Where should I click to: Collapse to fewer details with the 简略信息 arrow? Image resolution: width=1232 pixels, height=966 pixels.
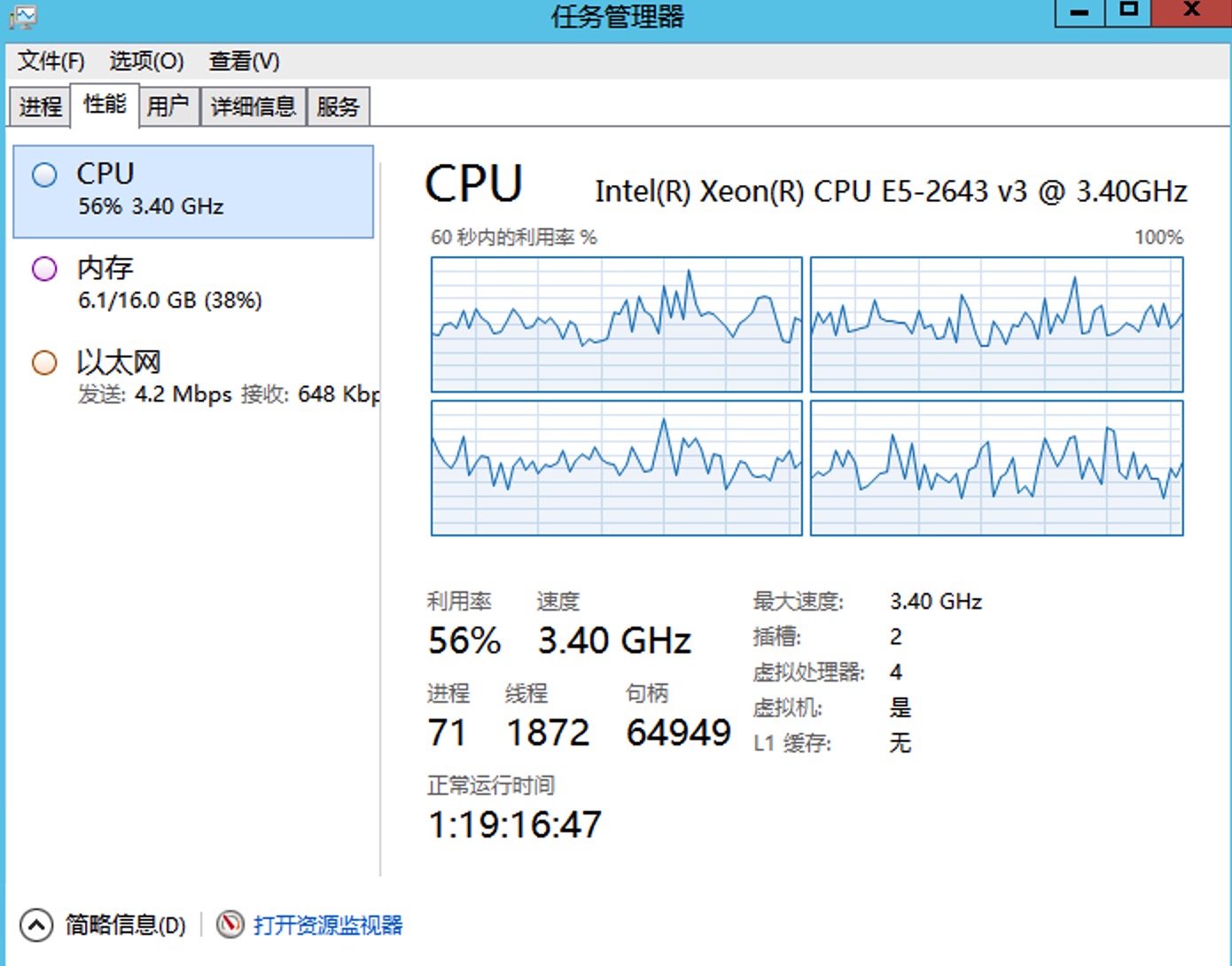coord(36,924)
